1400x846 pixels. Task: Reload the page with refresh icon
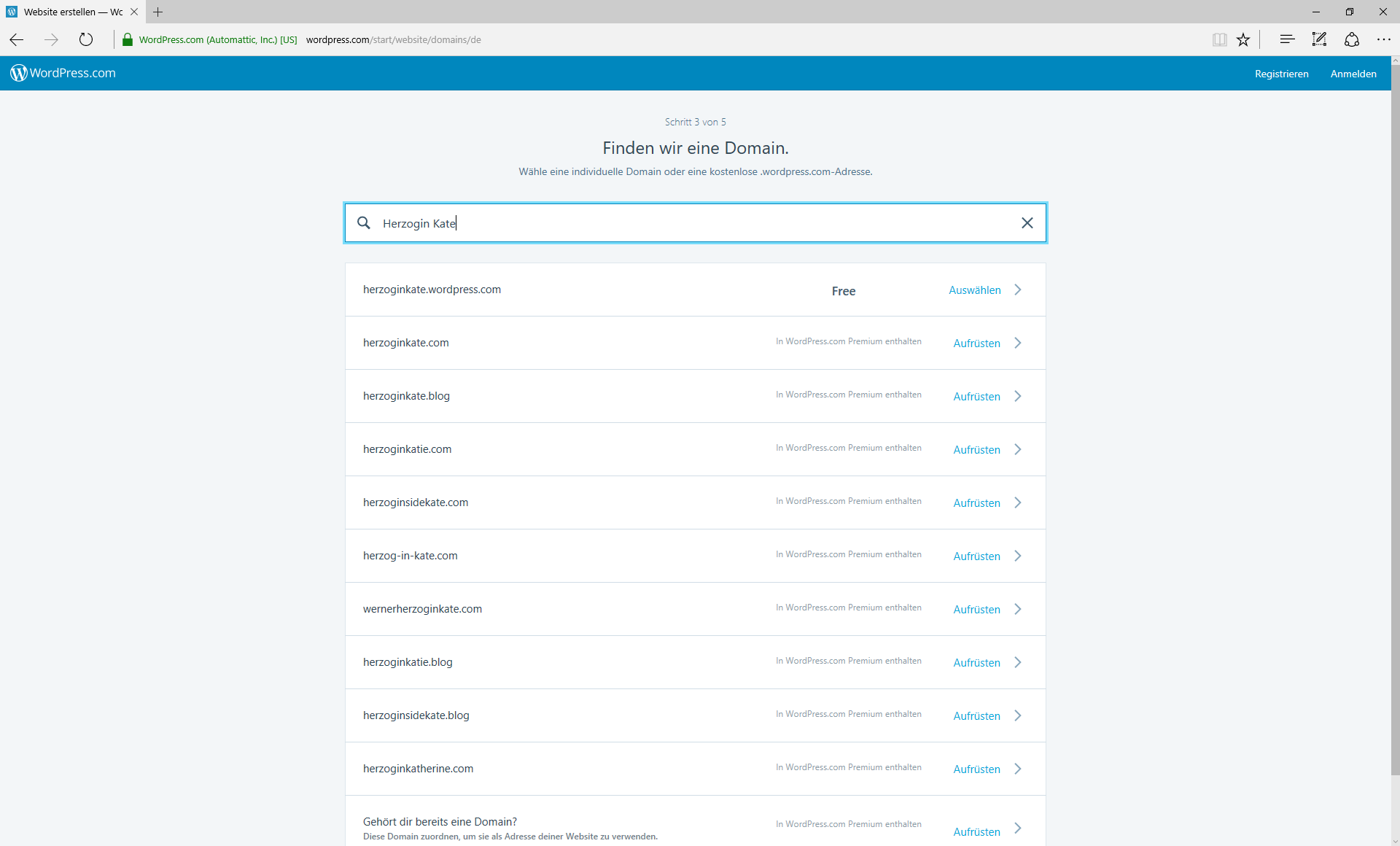tap(86, 39)
